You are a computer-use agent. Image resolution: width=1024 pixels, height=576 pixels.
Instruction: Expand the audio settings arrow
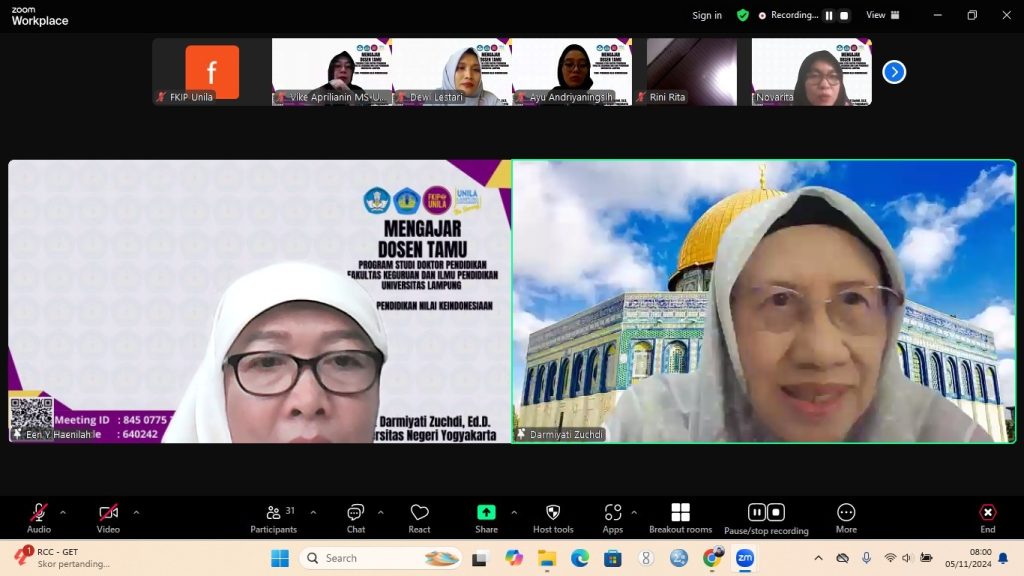(x=63, y=512)
